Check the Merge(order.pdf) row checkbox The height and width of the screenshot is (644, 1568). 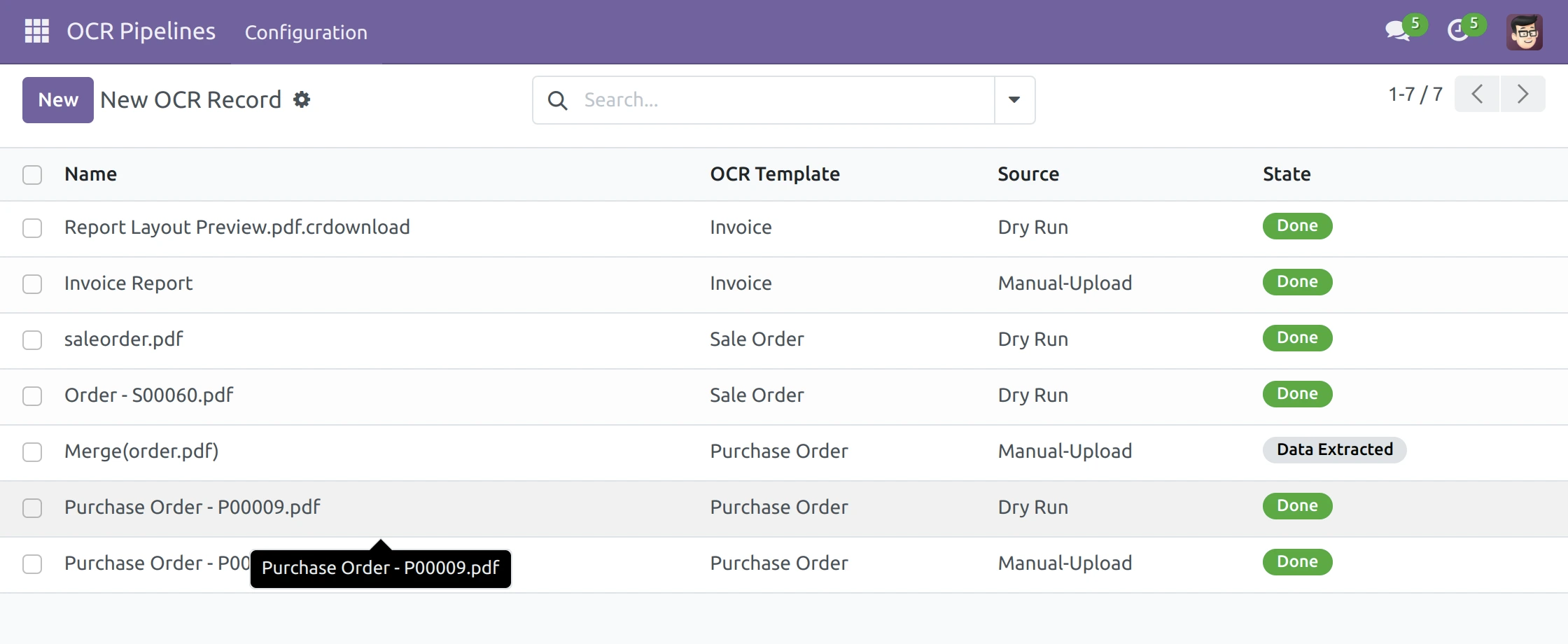(32, 452)
